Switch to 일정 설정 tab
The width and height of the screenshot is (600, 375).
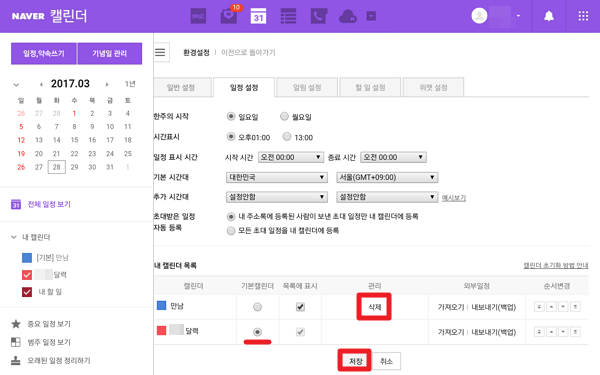pyautogui.click(x=244, y=87)
